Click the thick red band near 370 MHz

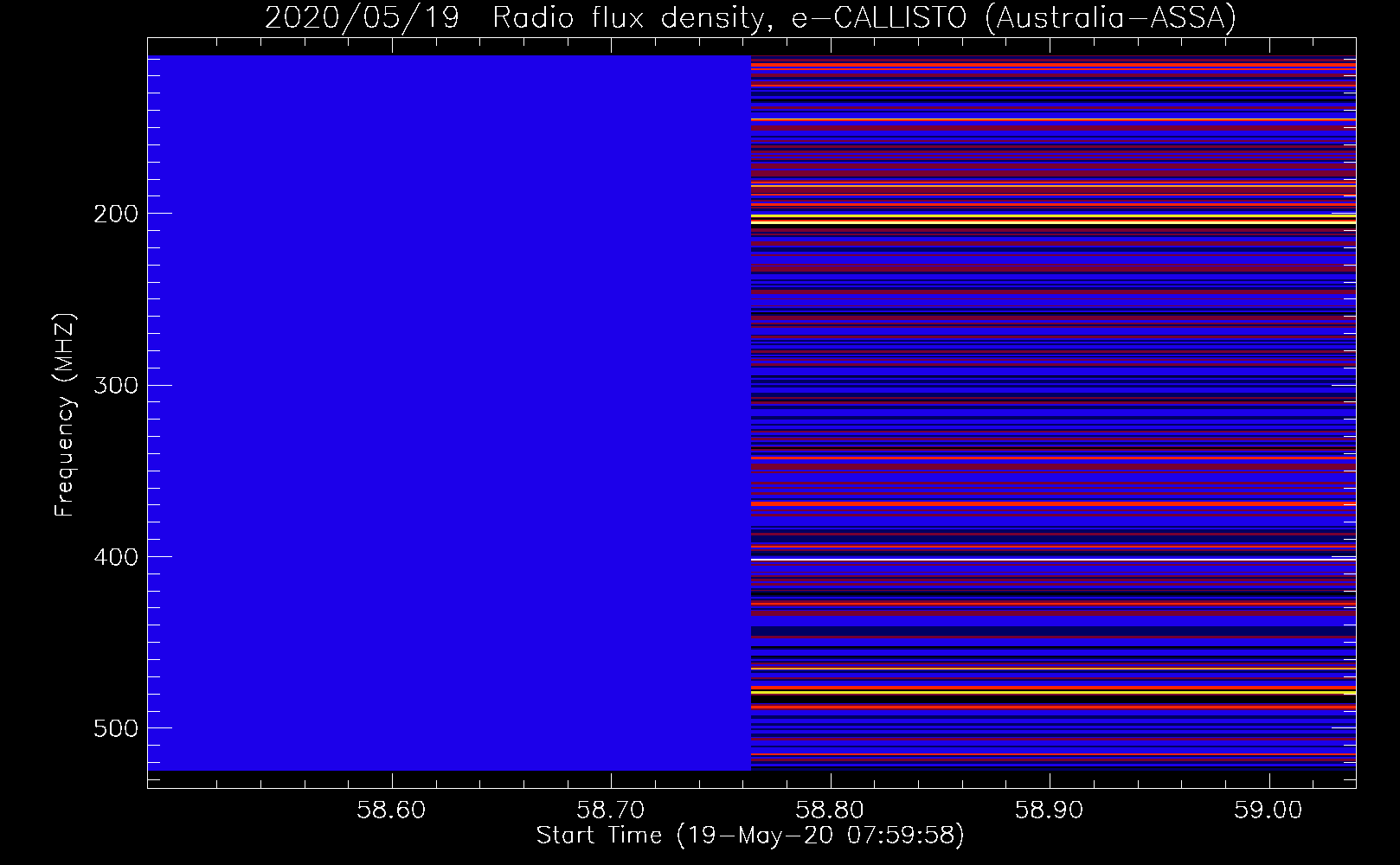pos(1053,503)
